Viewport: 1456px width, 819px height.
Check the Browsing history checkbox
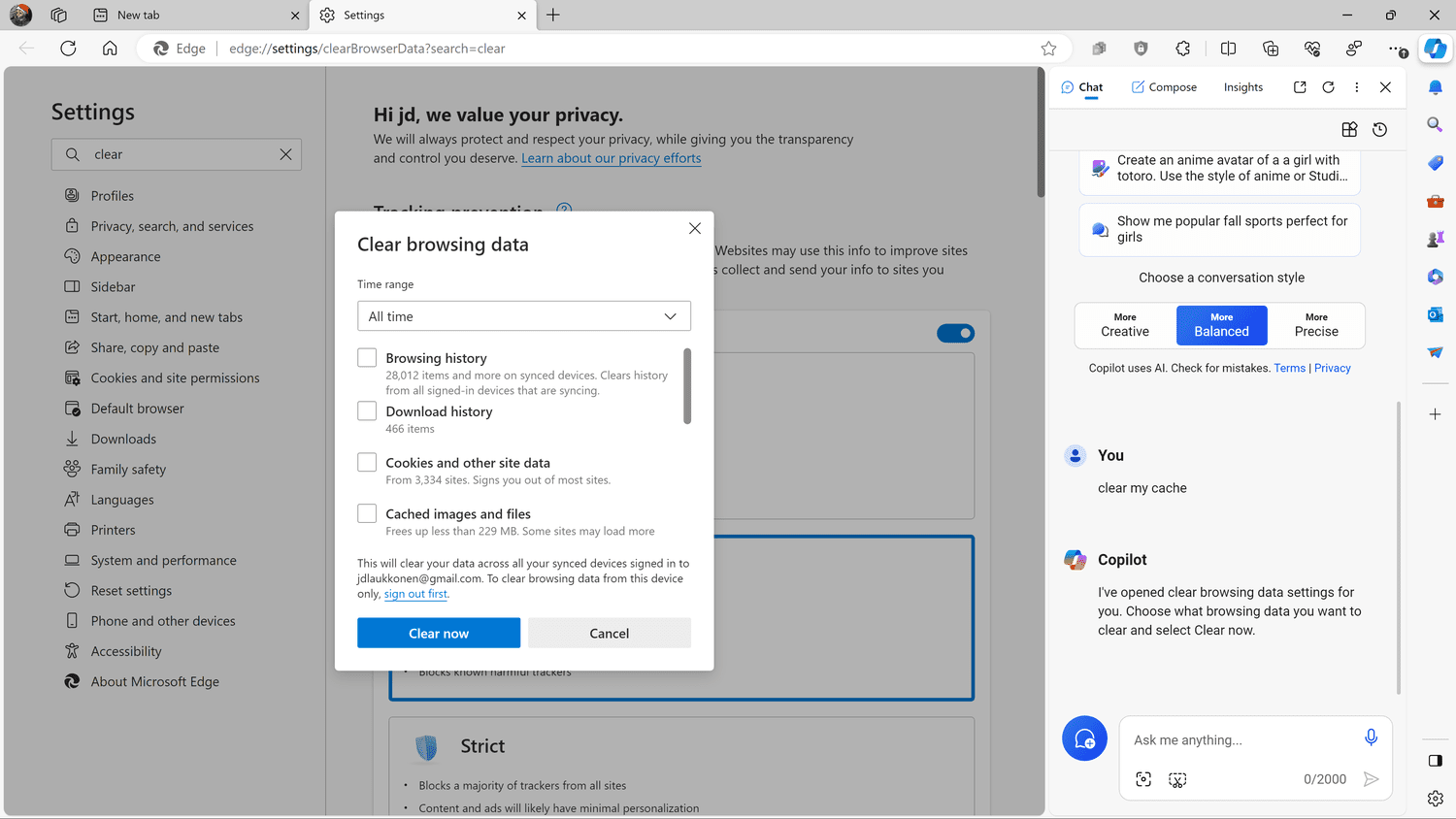(x=367, y=358)
